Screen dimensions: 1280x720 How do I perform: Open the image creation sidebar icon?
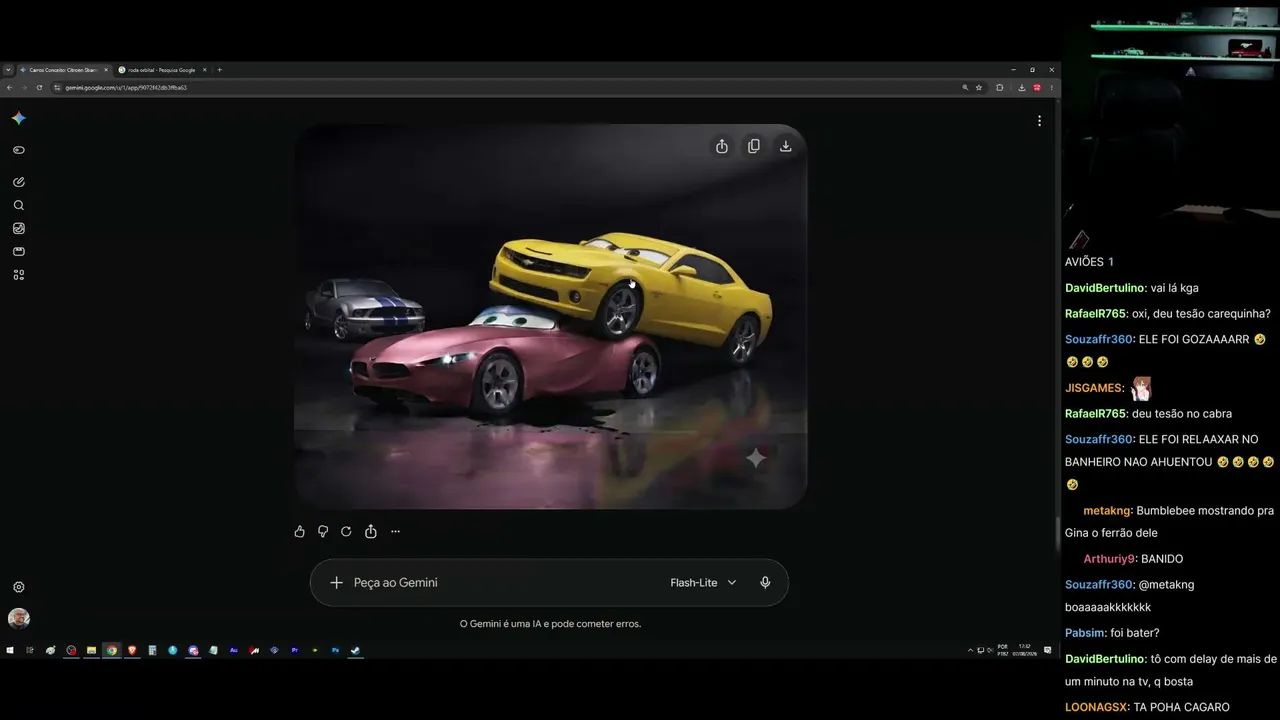18,228
